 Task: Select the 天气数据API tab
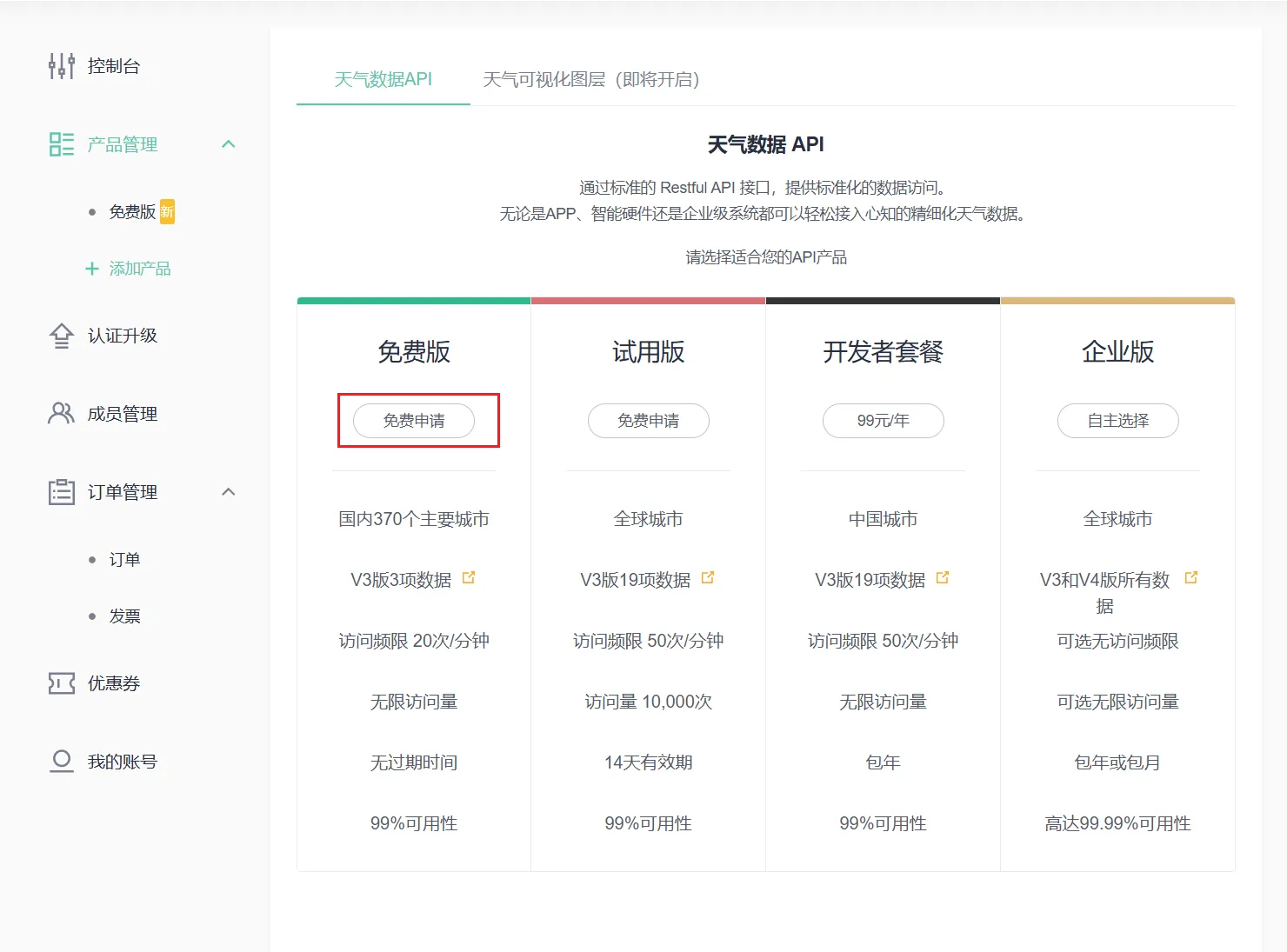click(383, 78)
